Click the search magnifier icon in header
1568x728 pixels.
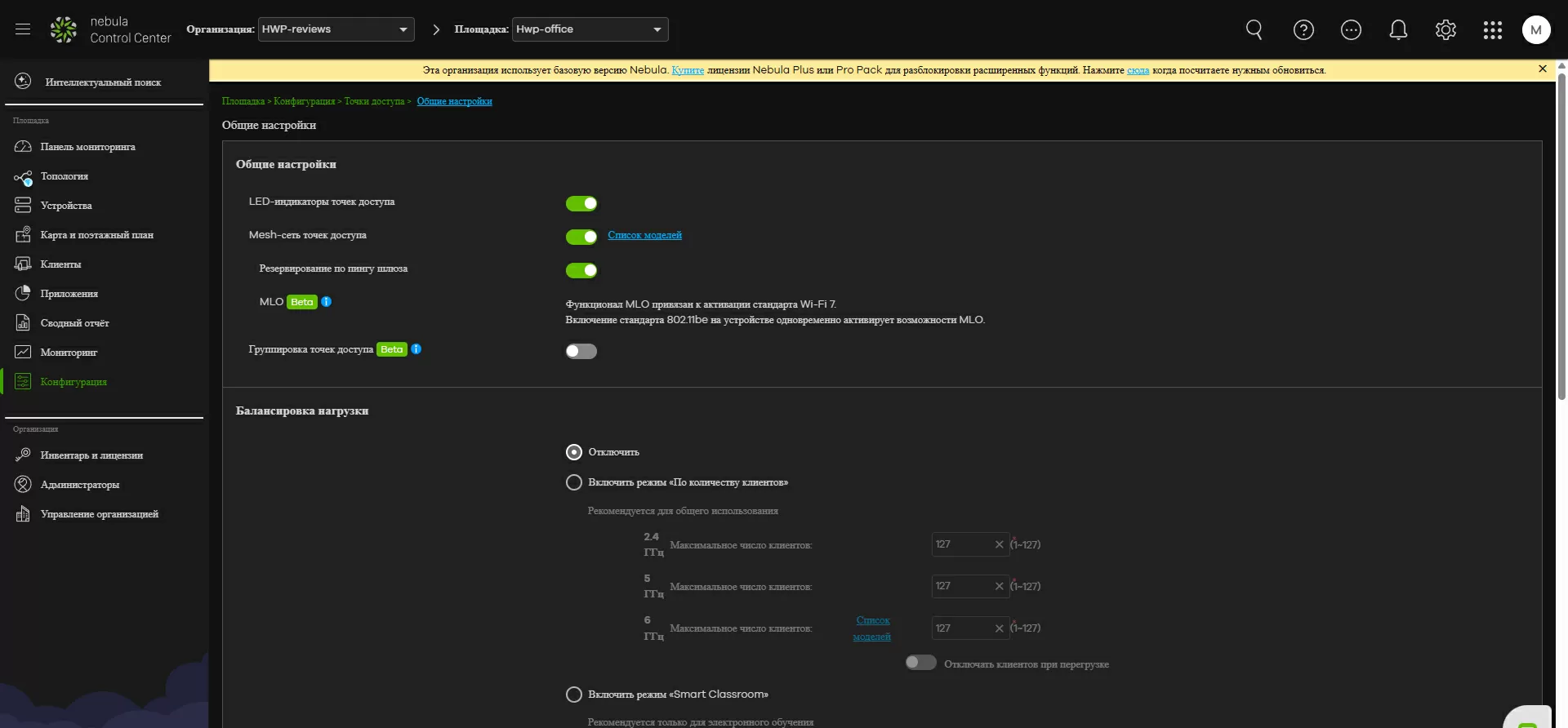[x=1254, y=30]
